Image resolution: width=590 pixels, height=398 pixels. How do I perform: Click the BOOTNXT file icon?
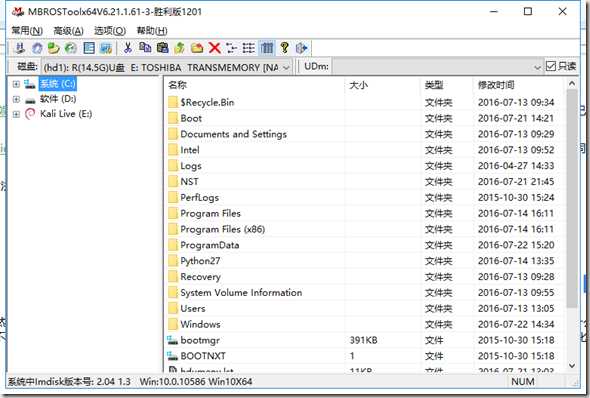(172, 356)
